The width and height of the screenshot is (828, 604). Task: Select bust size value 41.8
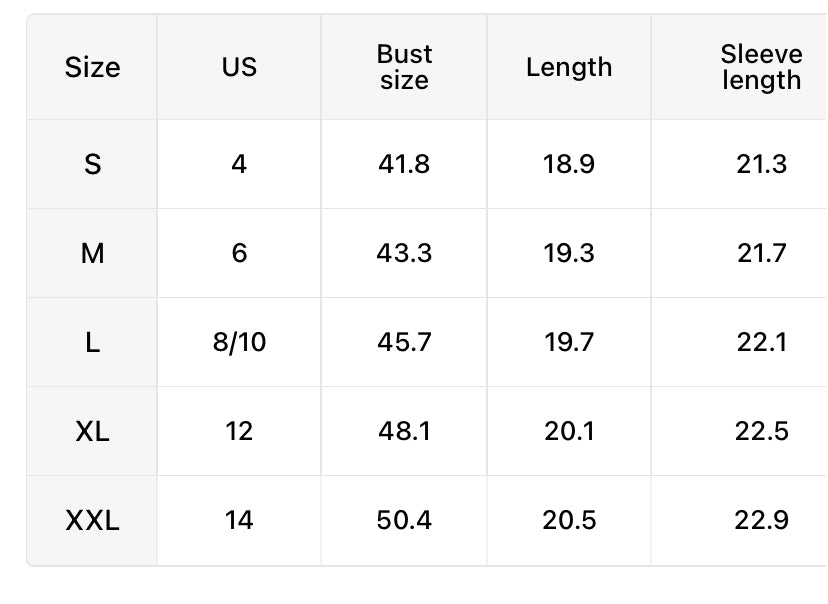coord(404,164)
